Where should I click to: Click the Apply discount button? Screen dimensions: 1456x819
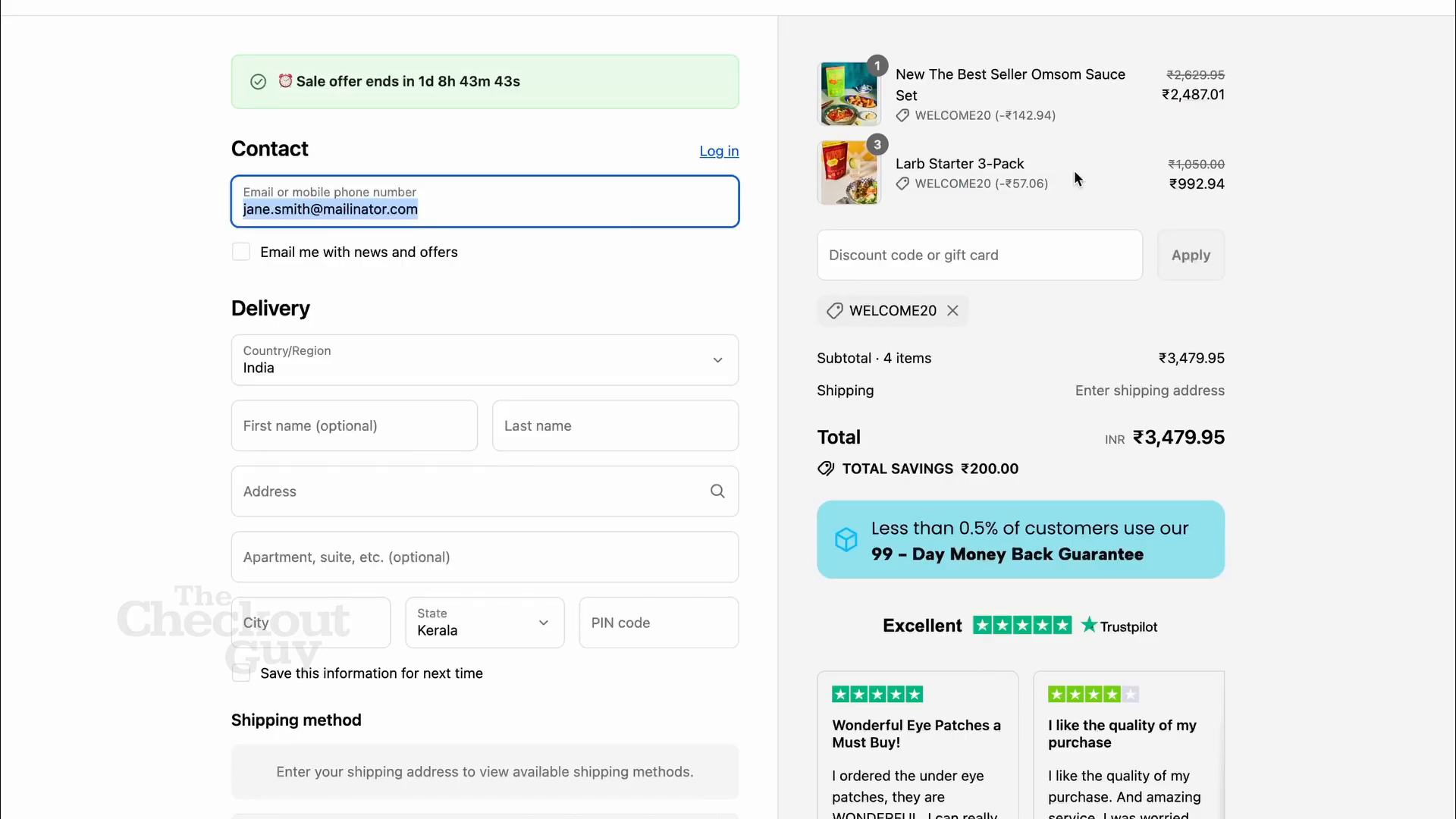[x=1191, y=256]
